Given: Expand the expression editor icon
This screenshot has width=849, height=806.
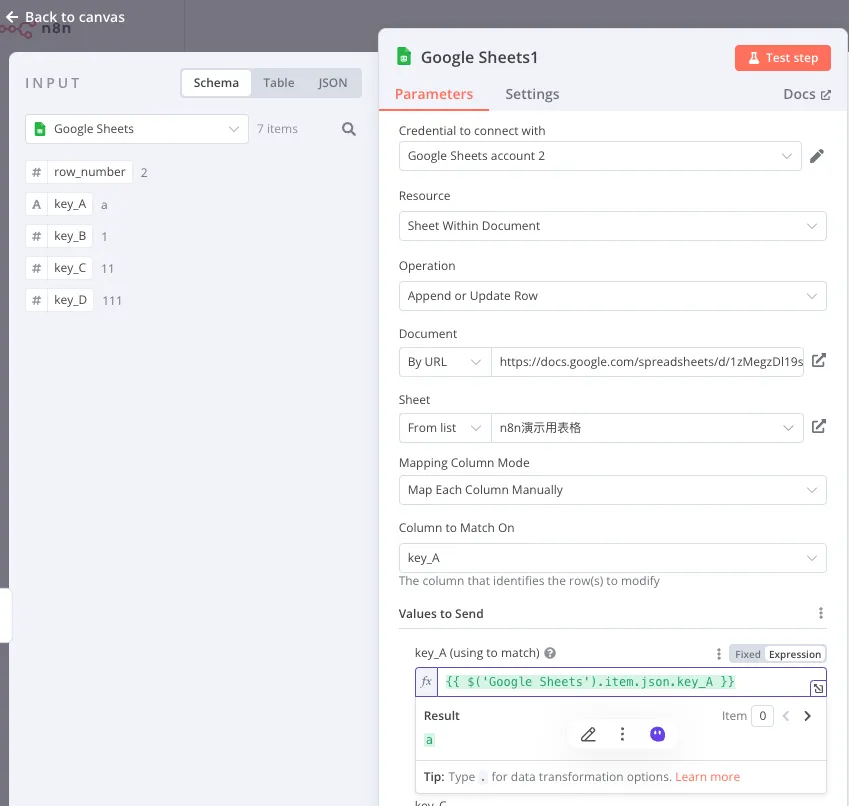Looking at the screenshot, I should (818, 688).
